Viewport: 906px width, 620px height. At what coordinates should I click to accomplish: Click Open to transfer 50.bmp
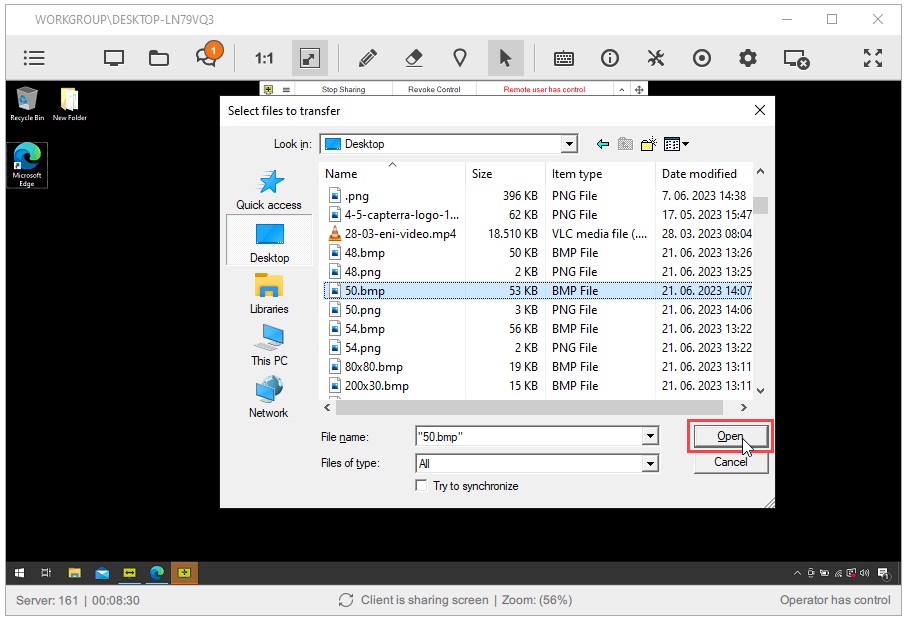(x=729, y=436)
